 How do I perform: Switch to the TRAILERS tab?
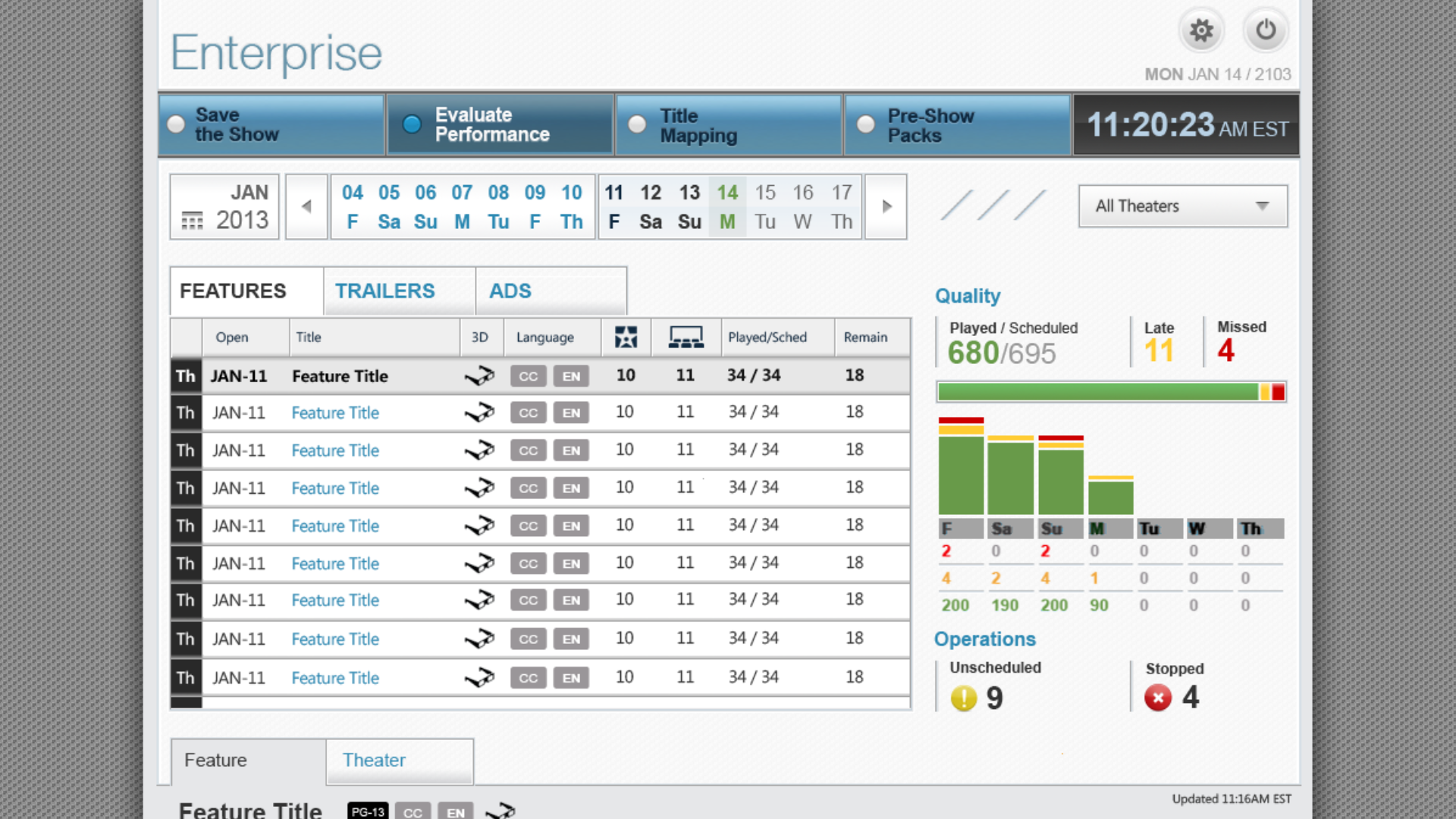coord(385,291)
